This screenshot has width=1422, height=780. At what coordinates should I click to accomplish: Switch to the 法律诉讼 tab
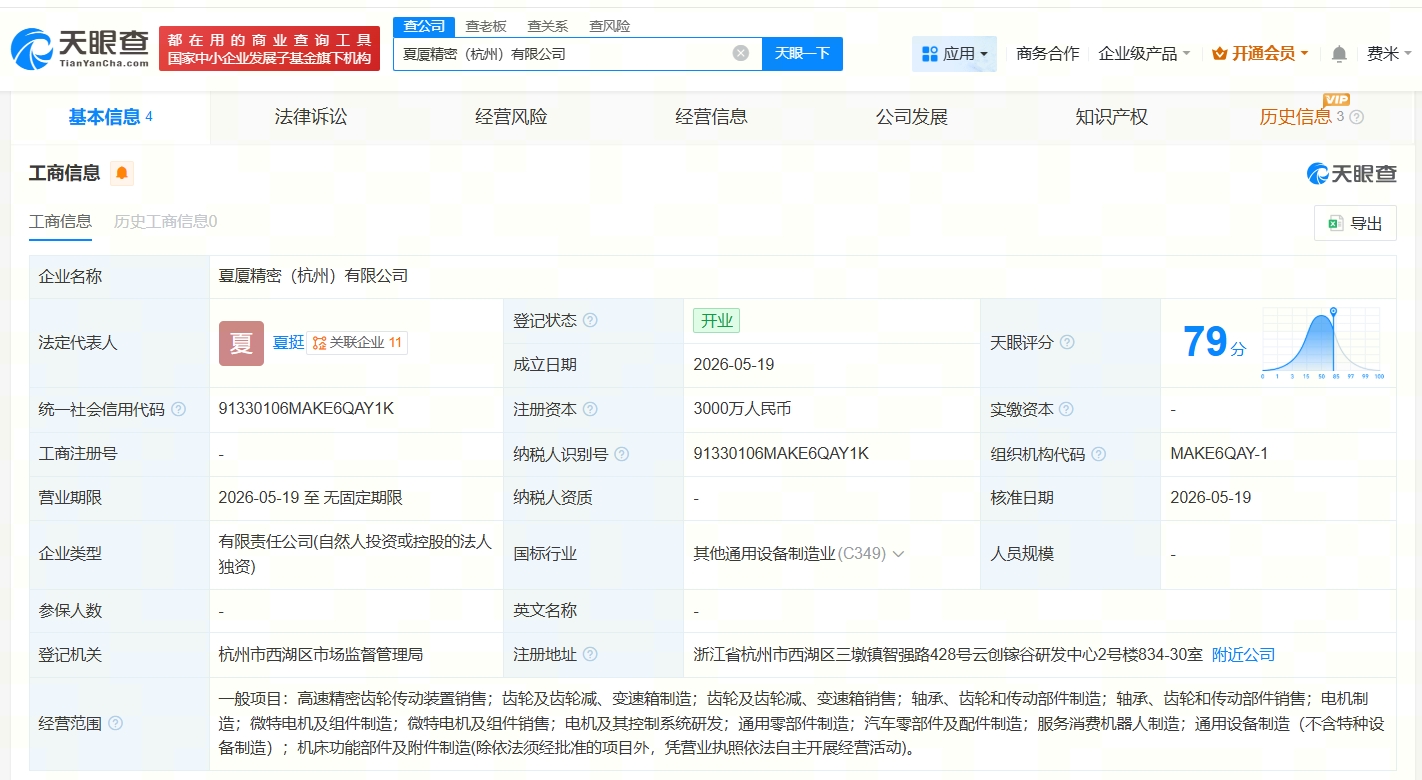311,117
